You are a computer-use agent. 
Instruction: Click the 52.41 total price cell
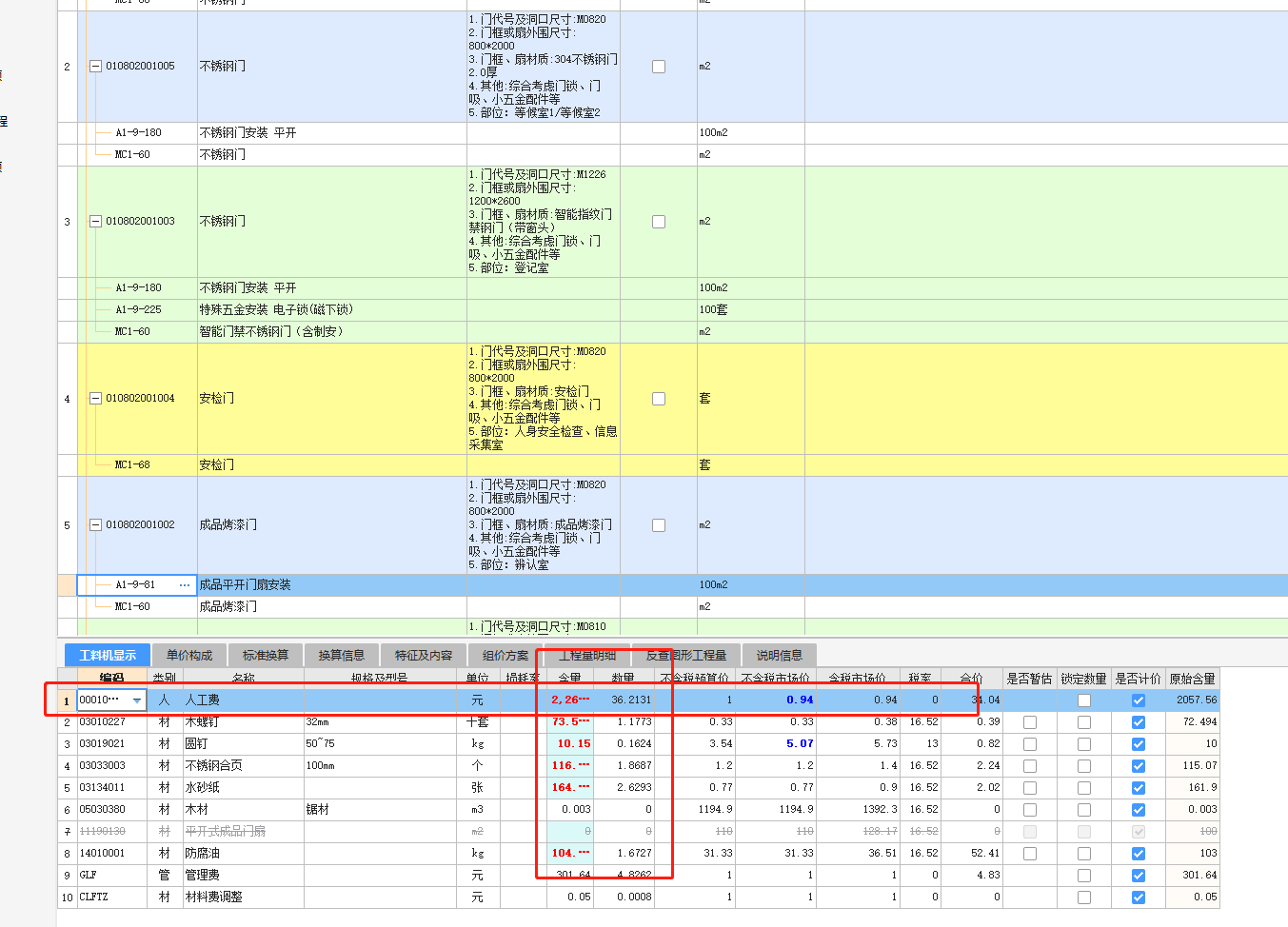[x=971, y=854]
